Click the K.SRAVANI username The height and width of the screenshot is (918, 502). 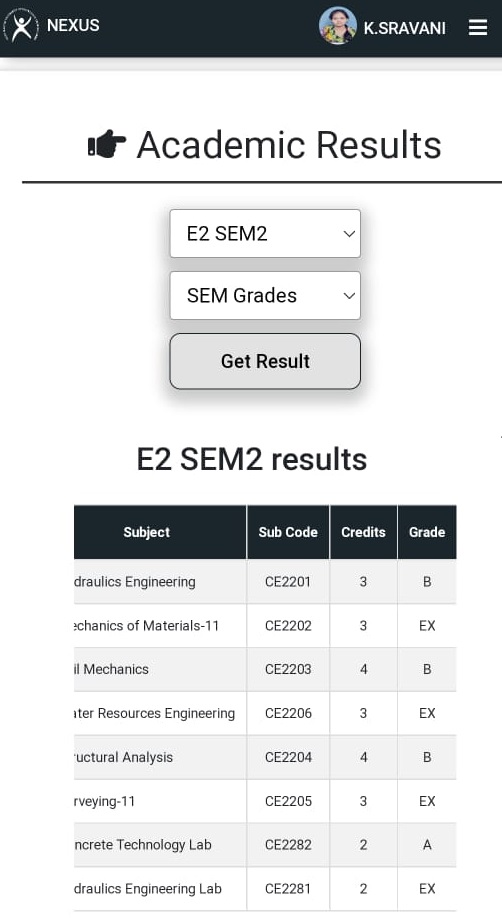(x=405, y=28)
